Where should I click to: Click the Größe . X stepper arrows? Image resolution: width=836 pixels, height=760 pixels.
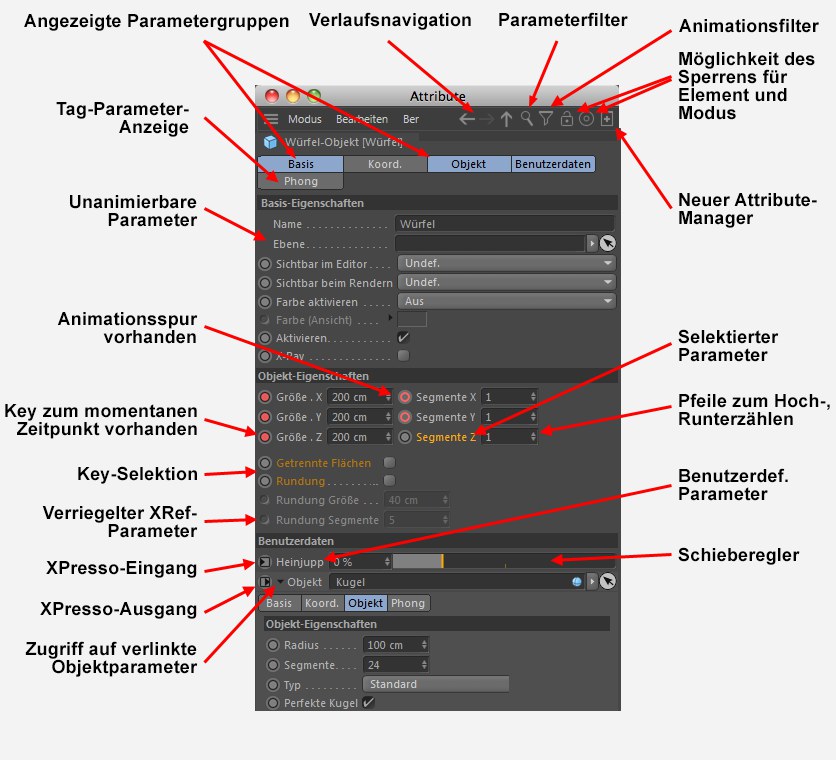click(x=388, y=397)
